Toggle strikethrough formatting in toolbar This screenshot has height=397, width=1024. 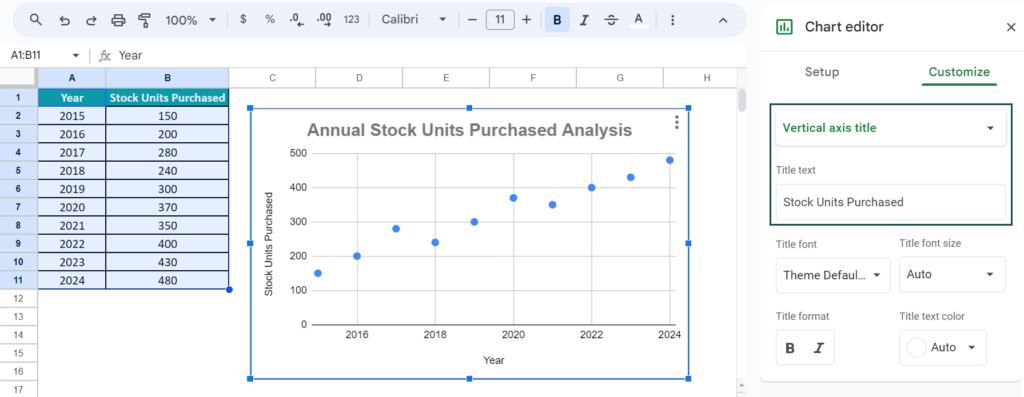[611, 20]
